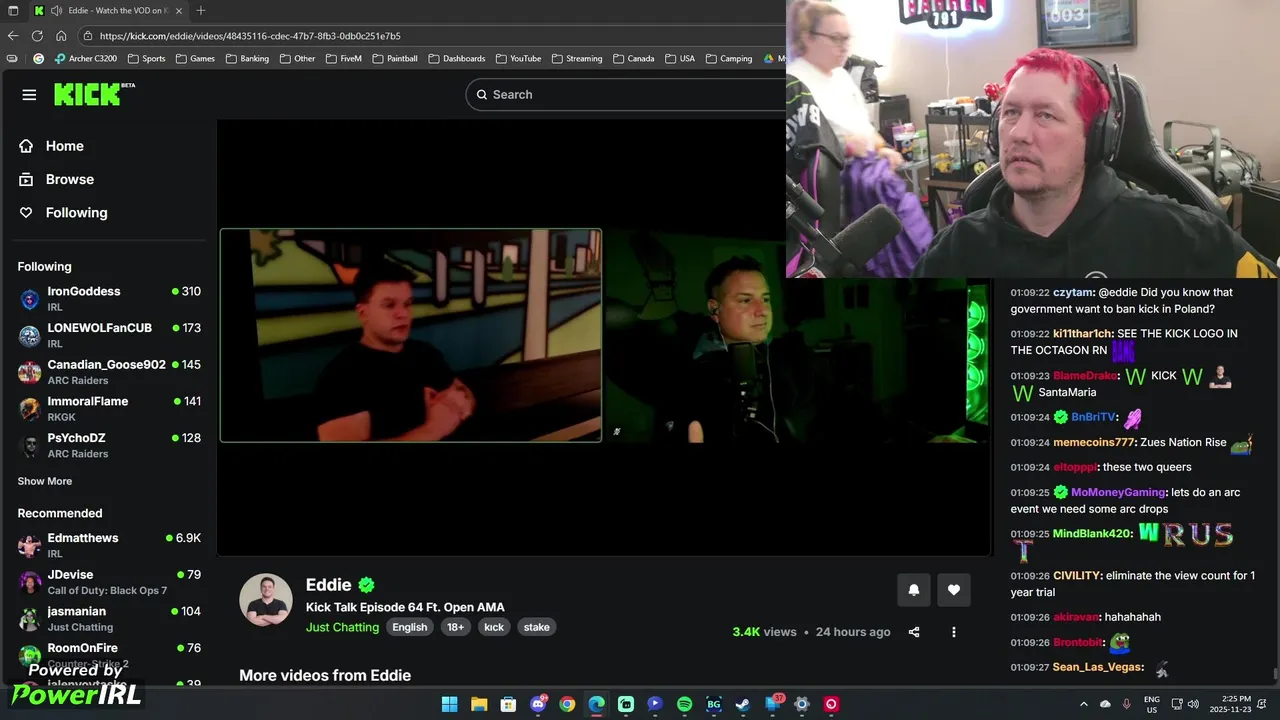Open Chrome from taskbar

coord(567,704)
